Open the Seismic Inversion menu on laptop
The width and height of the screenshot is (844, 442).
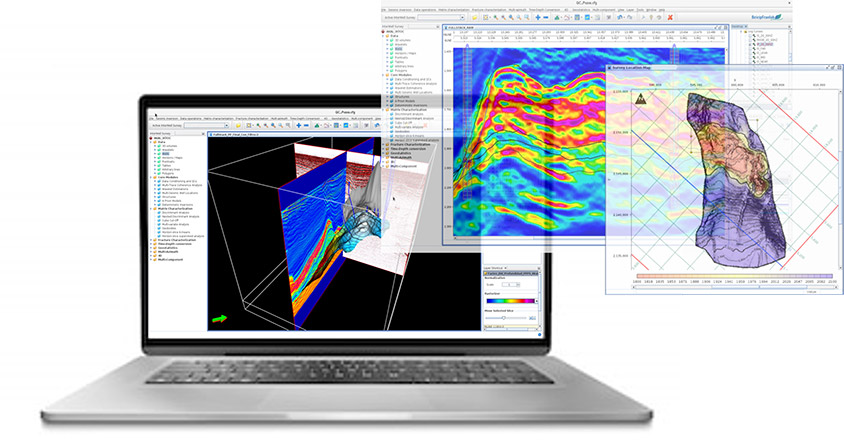pyautogui.click(x=165, y=117)
